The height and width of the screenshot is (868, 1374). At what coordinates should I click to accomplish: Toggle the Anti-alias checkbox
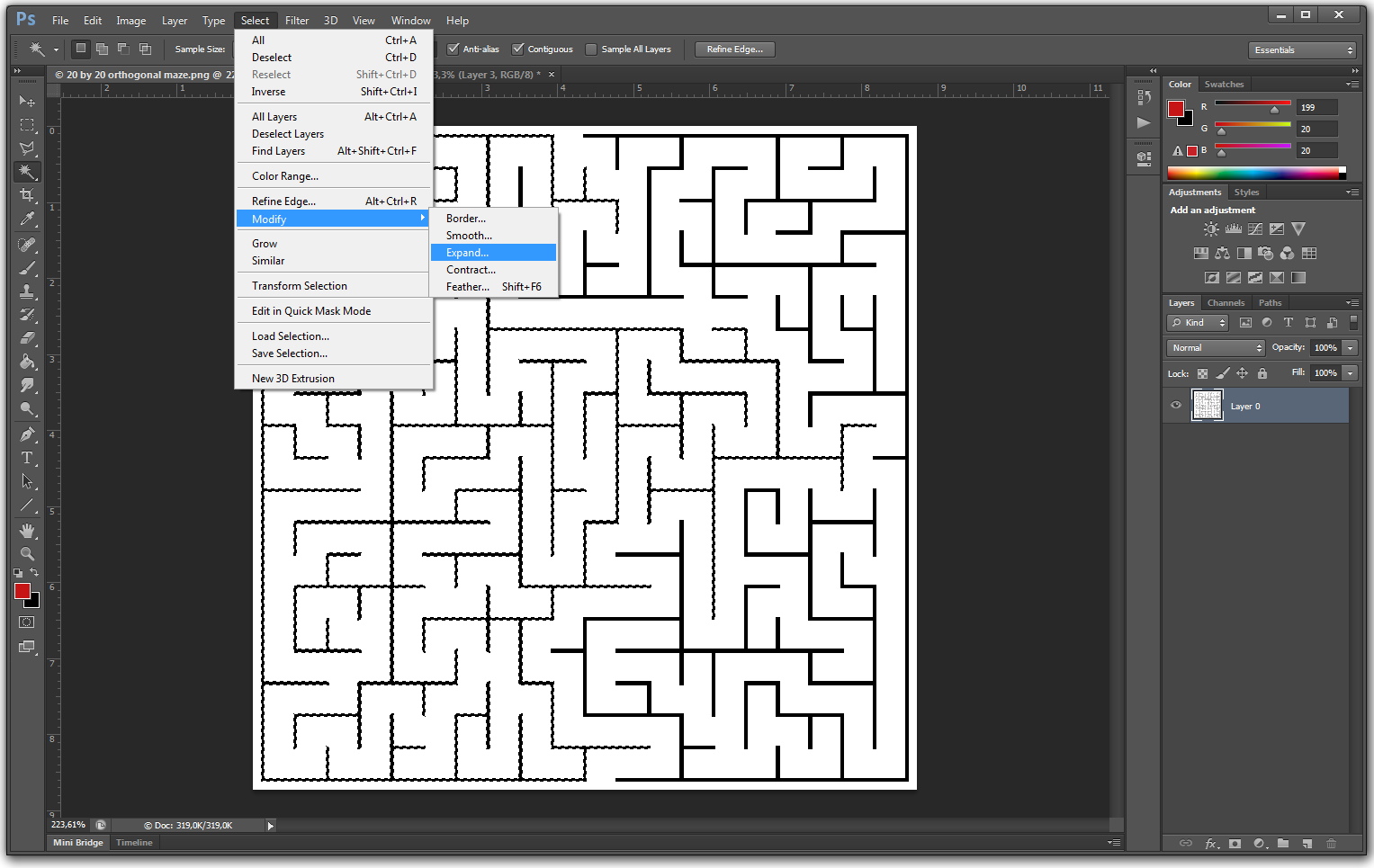tap(453, 49)
